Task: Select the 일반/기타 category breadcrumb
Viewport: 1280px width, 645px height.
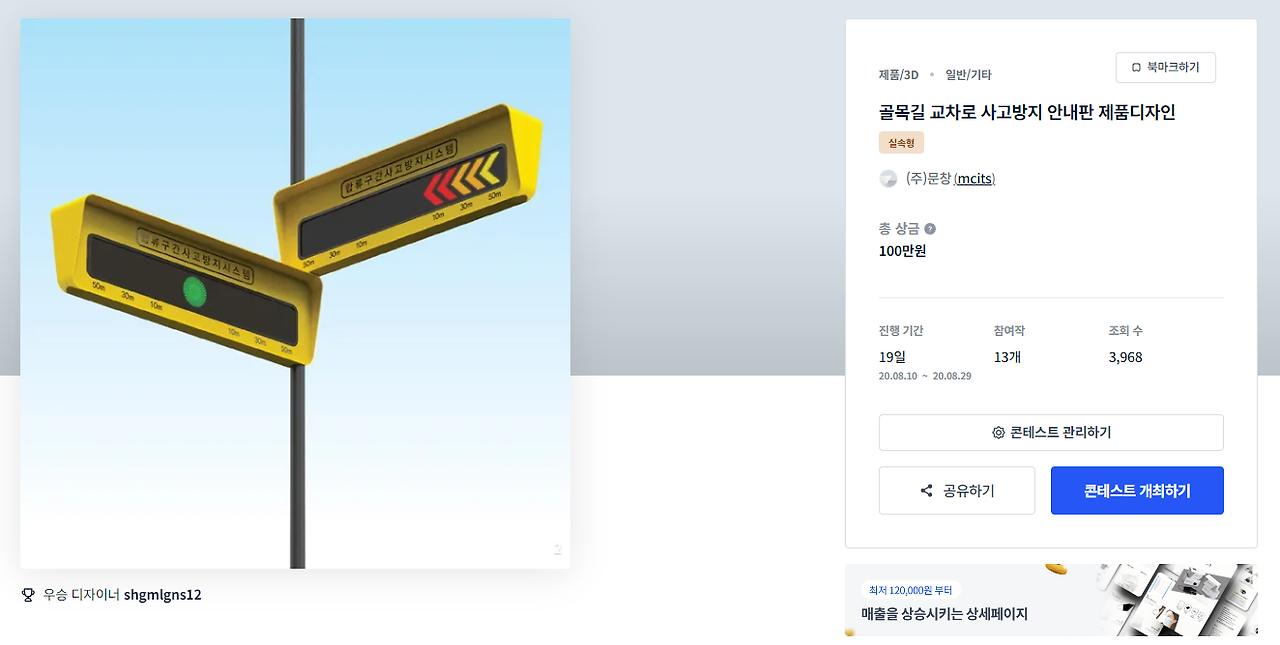Action: pyautogui.click(x=968, y=75)
